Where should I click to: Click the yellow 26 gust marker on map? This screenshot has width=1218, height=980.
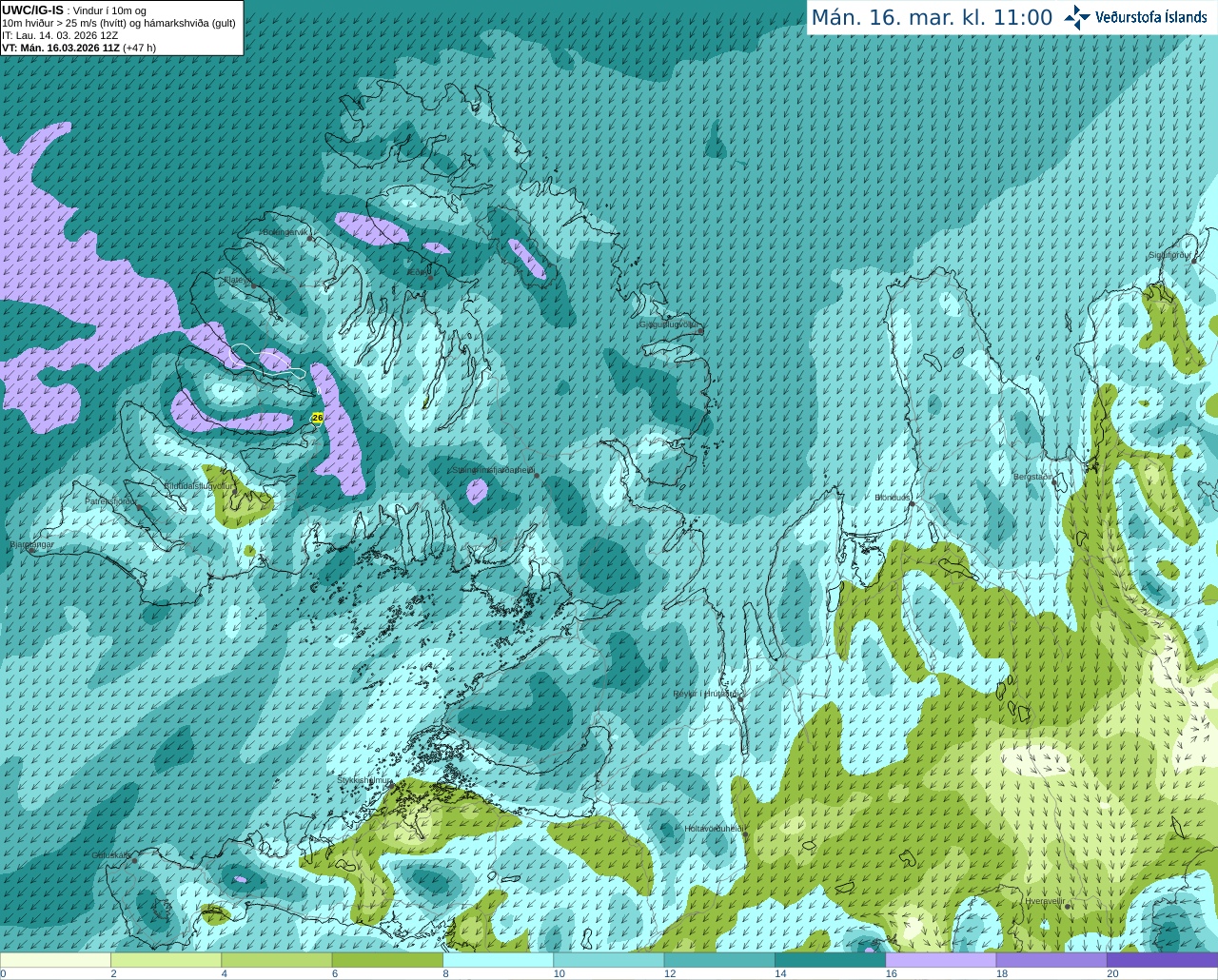coord(318,418)
